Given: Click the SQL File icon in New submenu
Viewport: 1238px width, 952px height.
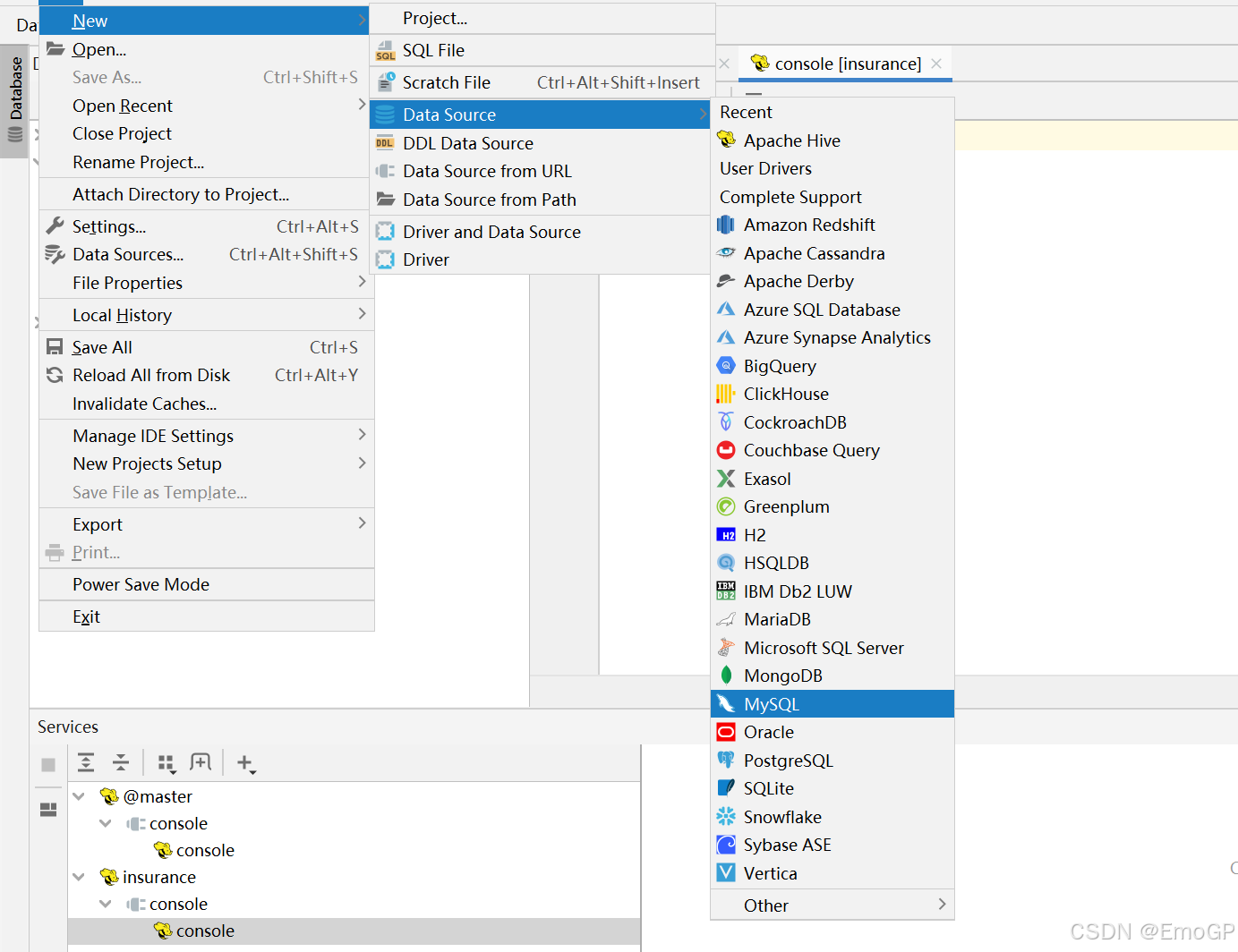Looking at the screenshot, I should 386,51.
